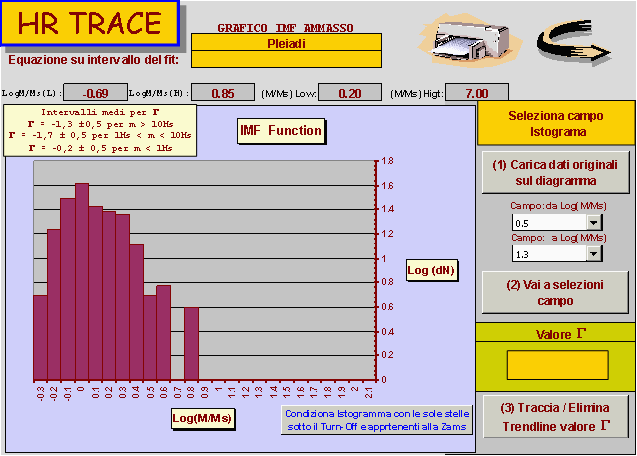Open the 'Campo: a Log(M/Ms)' dropdown arrow

coord(594,254)
